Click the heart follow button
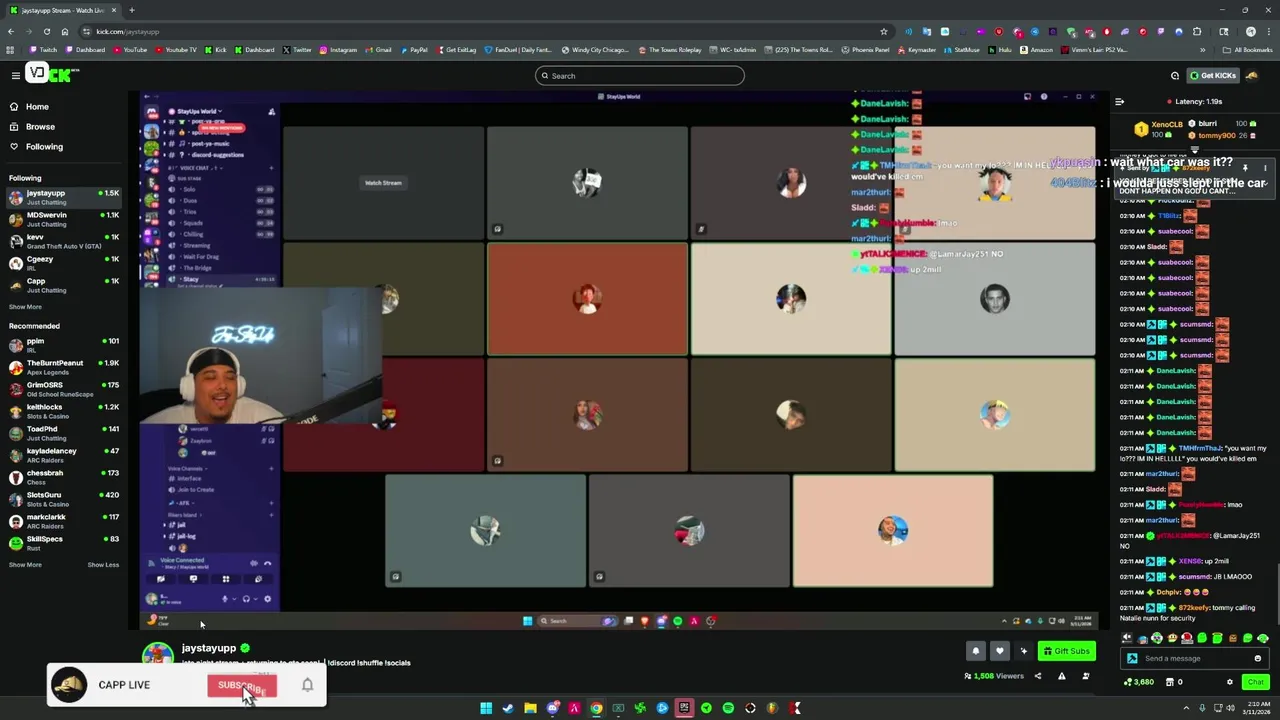1280x720 pixels. click(999, 651)
